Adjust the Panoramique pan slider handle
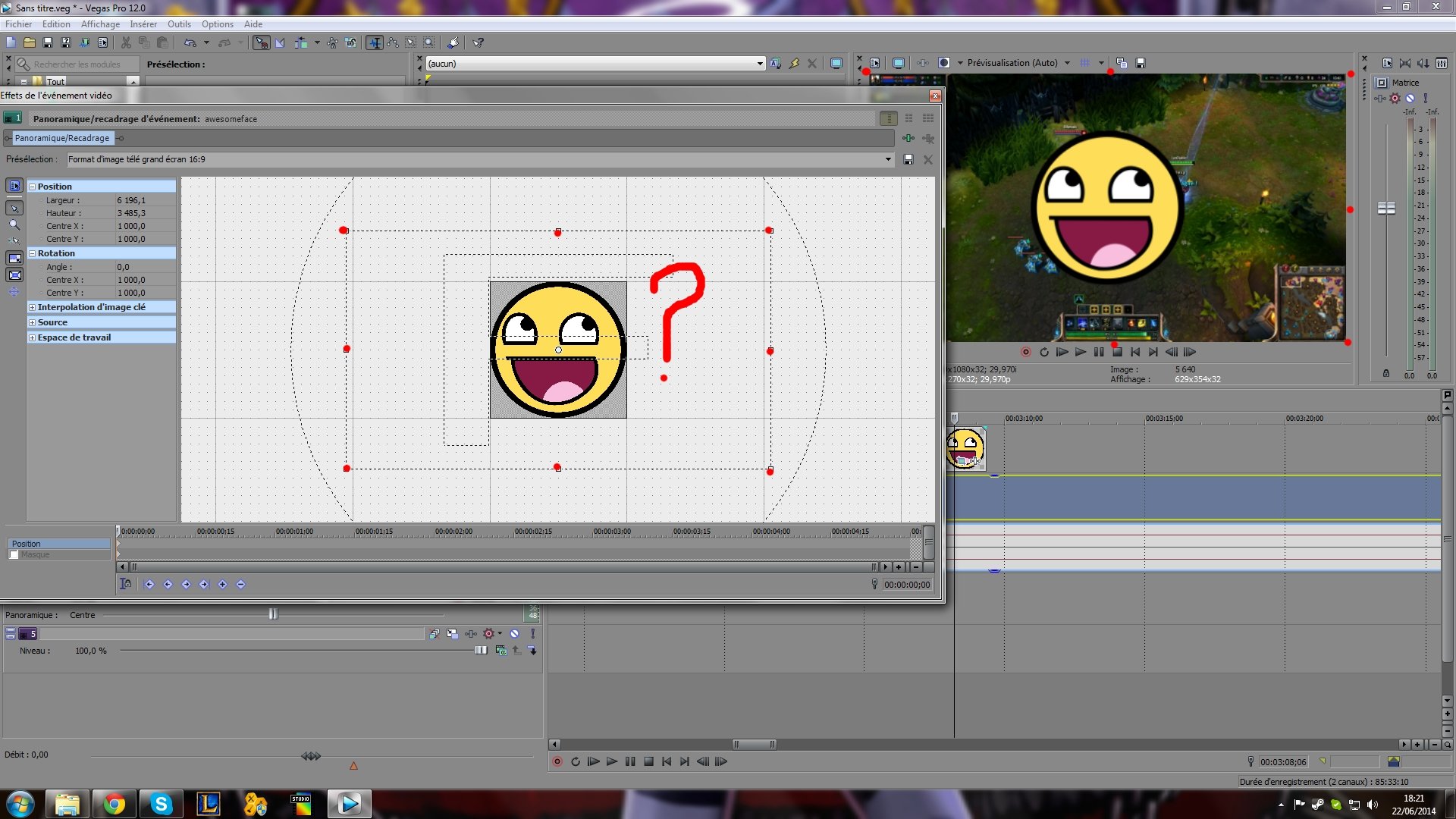 click(273, 614)
